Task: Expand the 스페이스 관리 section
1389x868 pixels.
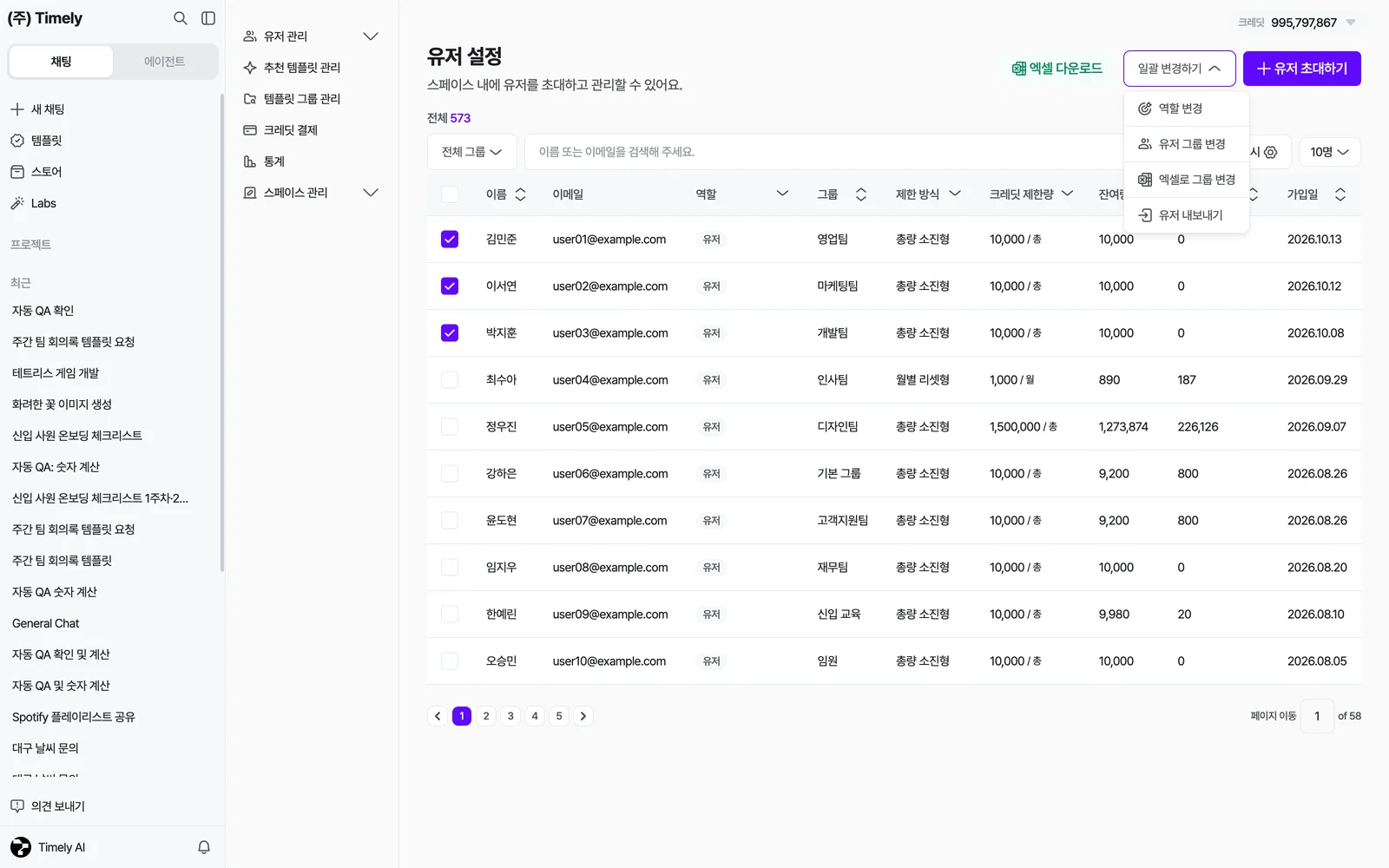Action: (x=371, y=193)
